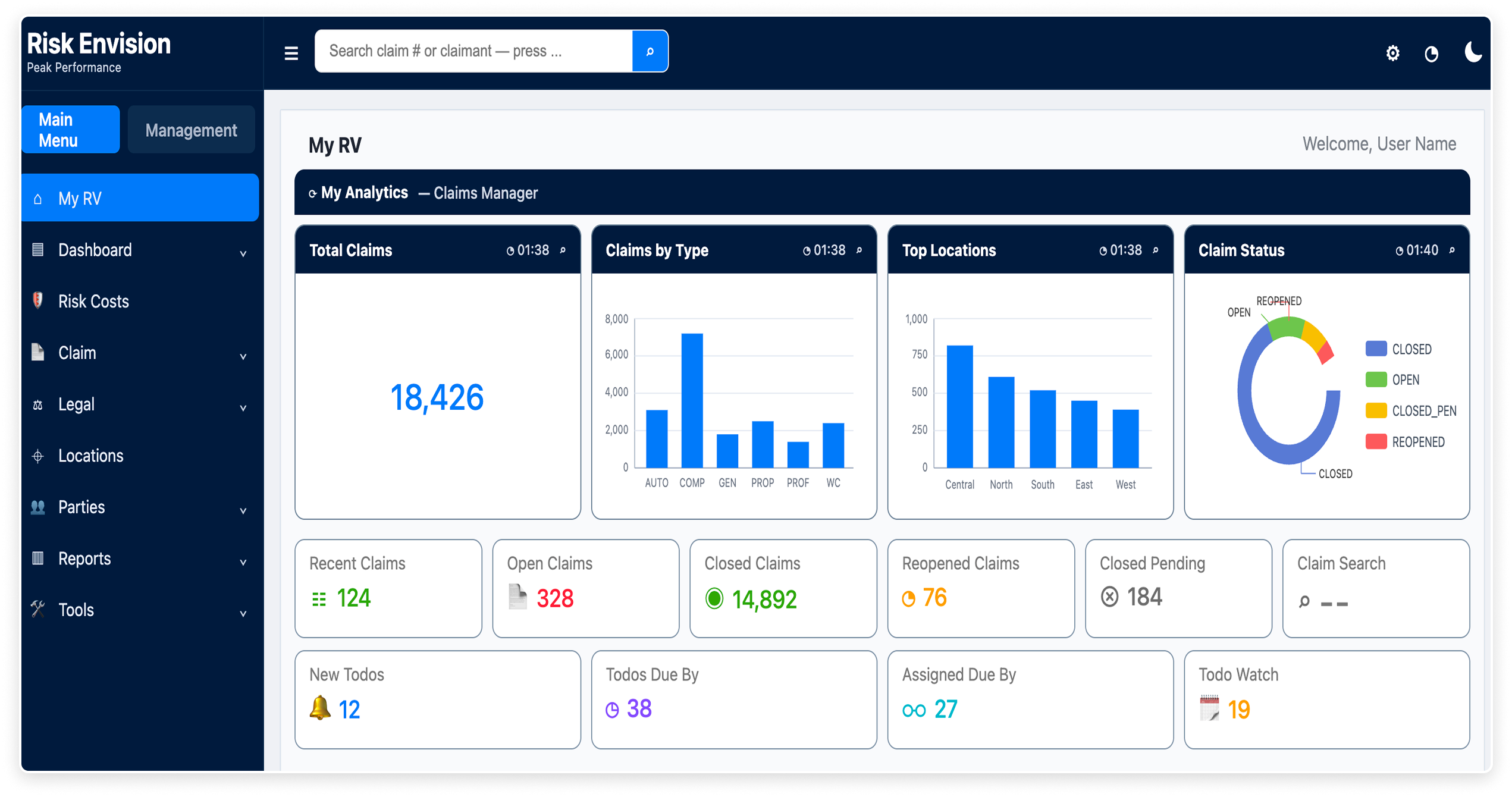Click the Risk Envision logo title
Viewport: 1512px width, 797px height.
(99, 44)
